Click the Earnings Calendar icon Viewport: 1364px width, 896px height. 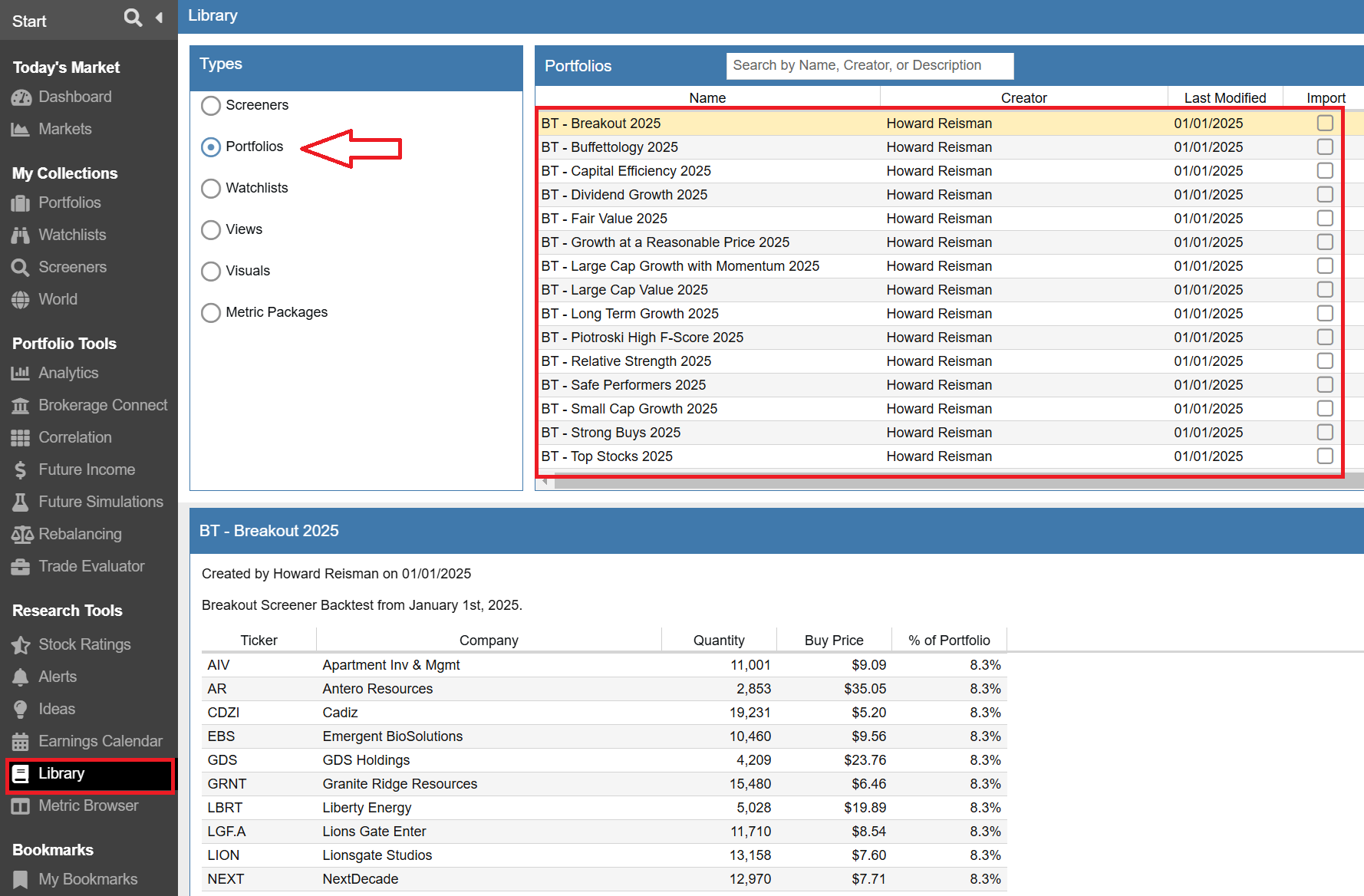tap(21, 742)
